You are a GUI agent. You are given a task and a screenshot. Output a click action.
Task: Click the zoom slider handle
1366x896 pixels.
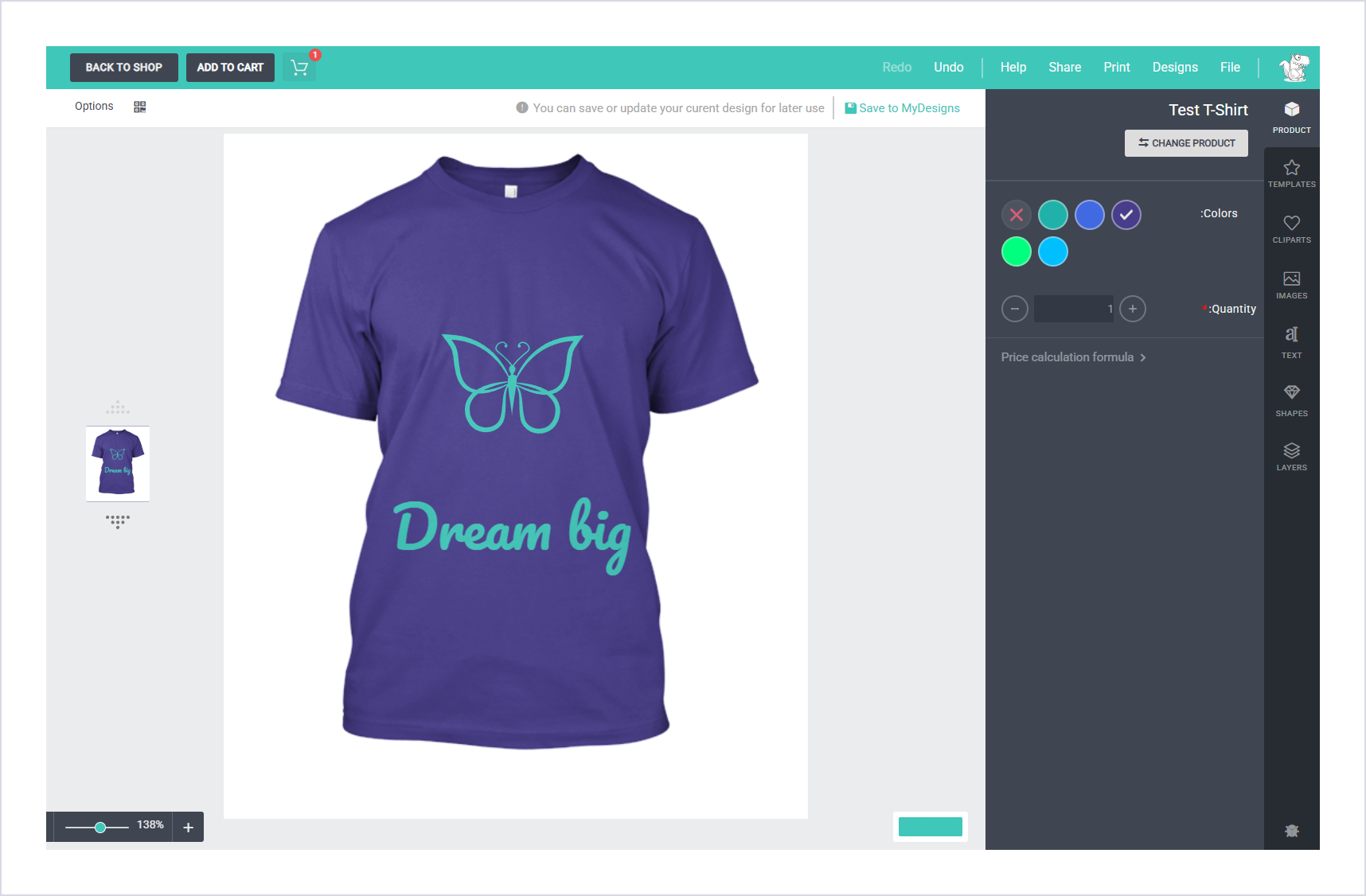100,828
